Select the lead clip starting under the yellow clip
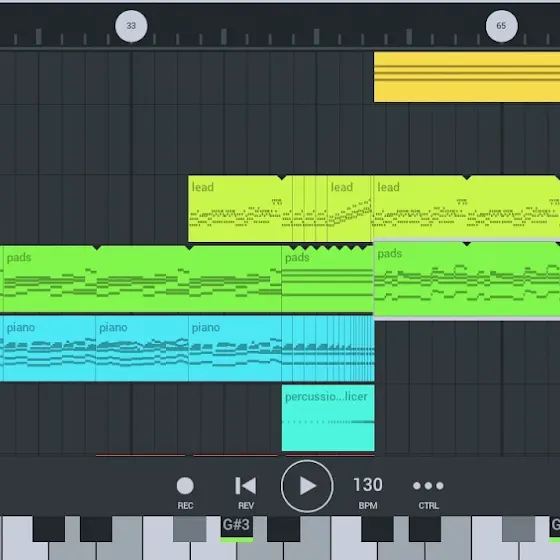The image size is (560, 560). [x=467, y=209]
